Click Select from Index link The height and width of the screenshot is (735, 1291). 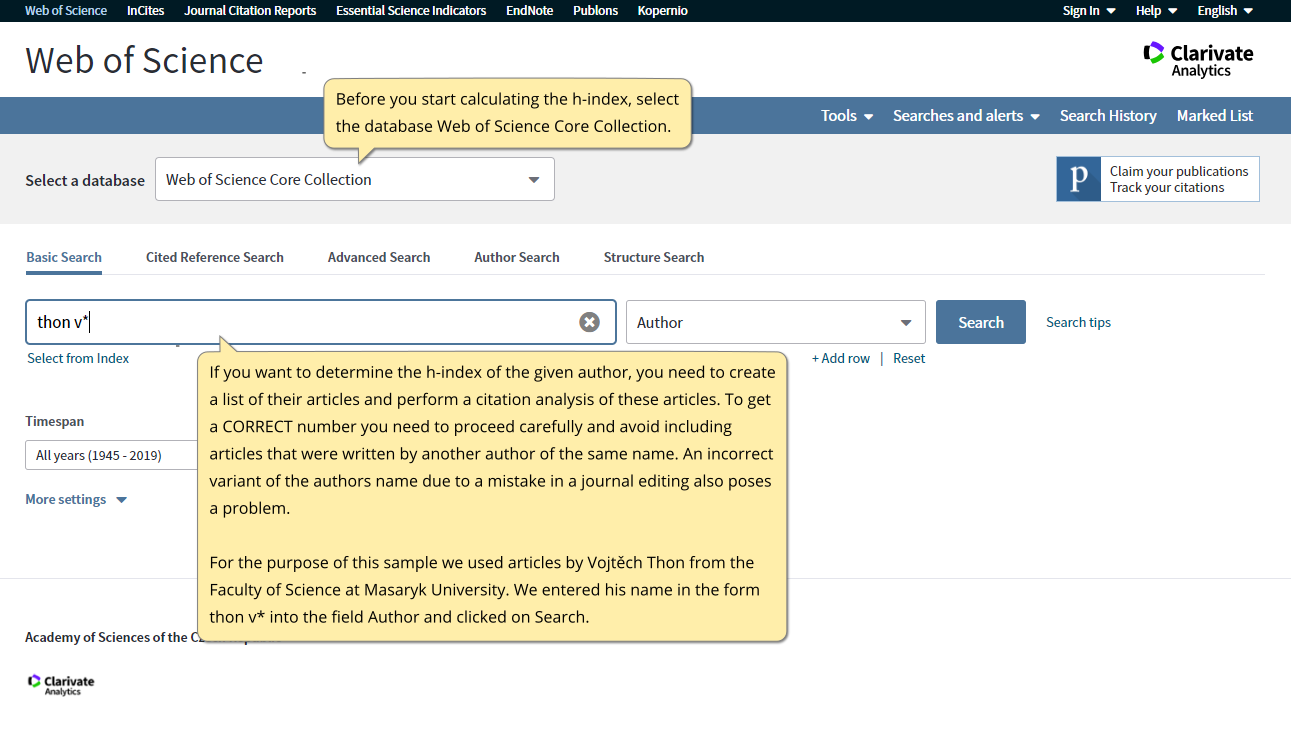tap(78, 358)
